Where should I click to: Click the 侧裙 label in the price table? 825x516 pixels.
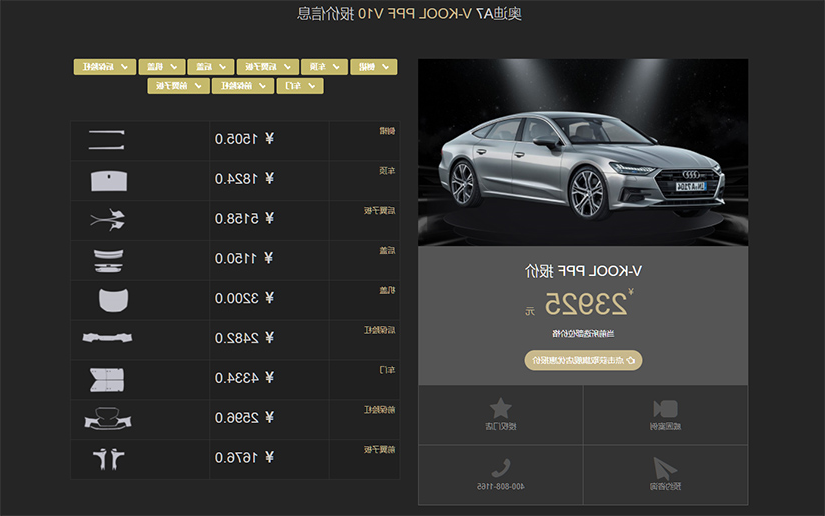click(x=387, y=131)
